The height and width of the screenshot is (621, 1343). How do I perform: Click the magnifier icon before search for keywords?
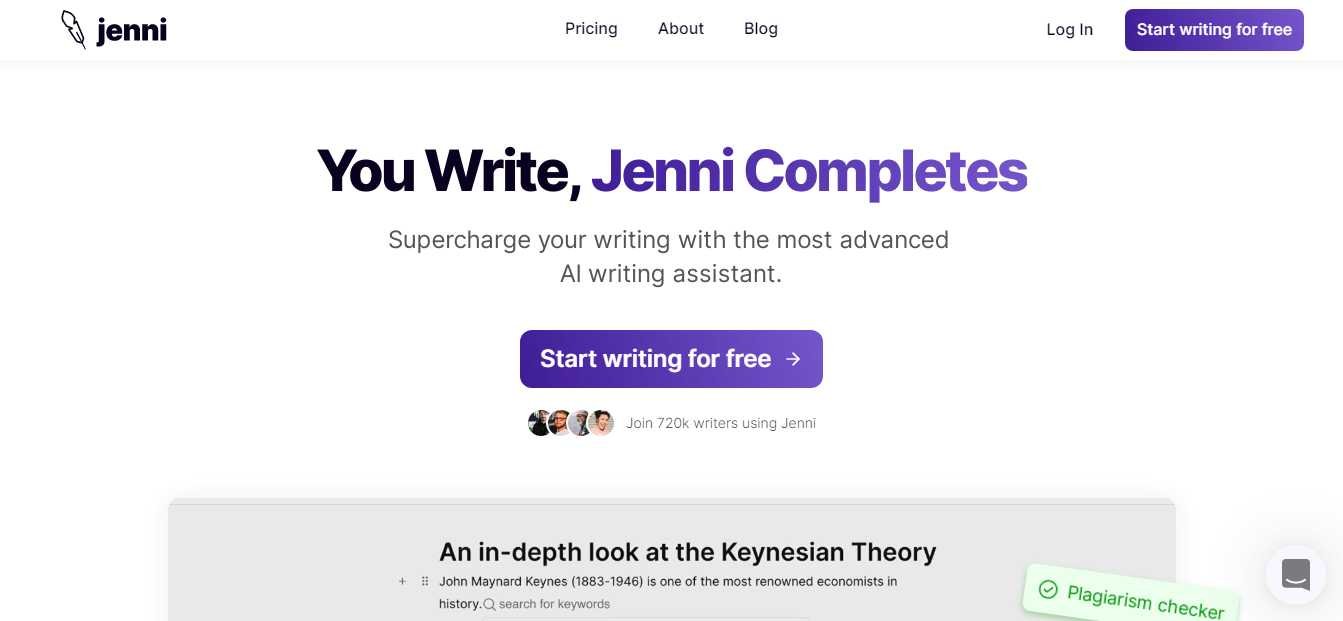[x=489, y=604]
